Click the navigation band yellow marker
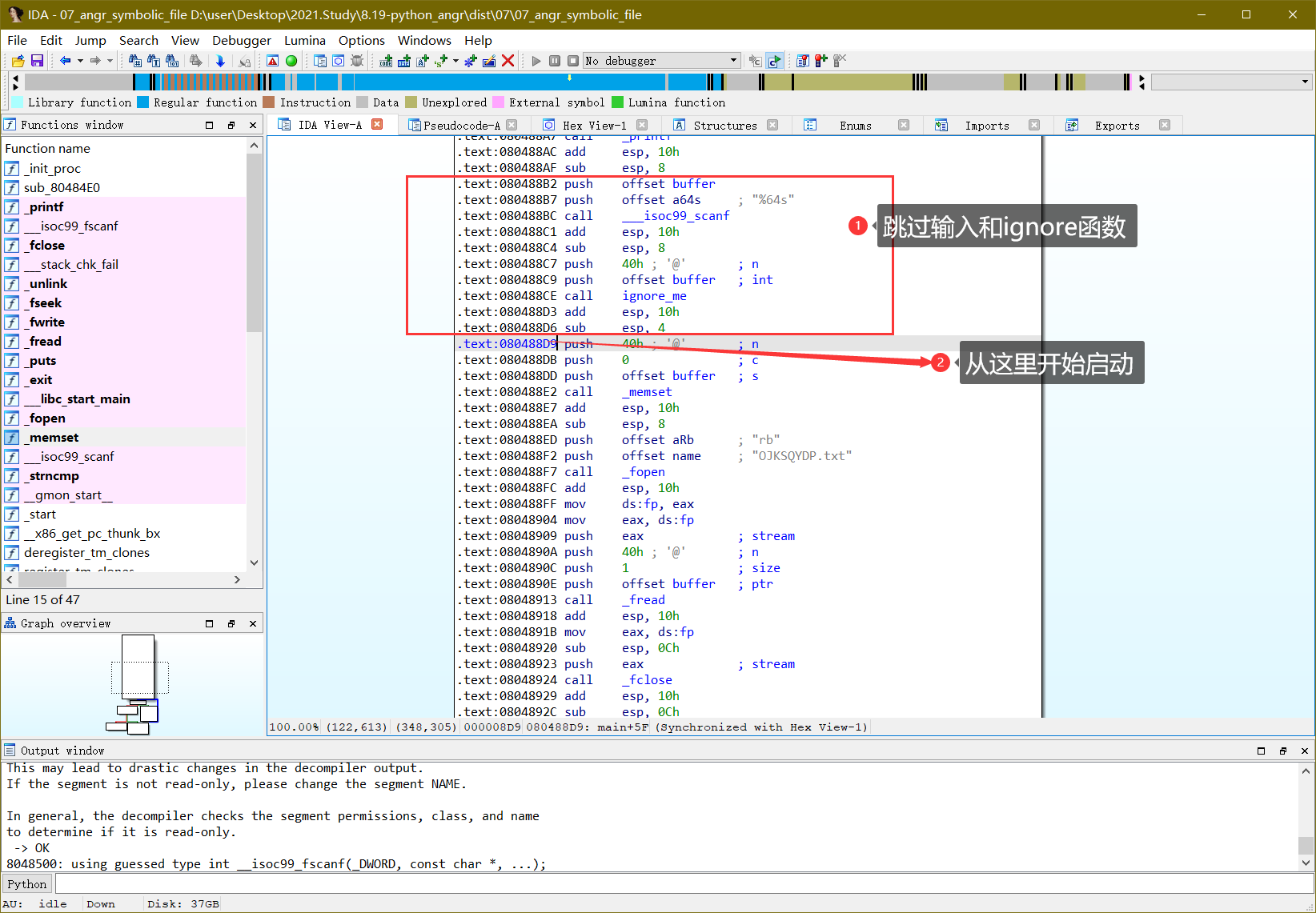This screenshot has height=913, width=1316. tap(569, 78)
